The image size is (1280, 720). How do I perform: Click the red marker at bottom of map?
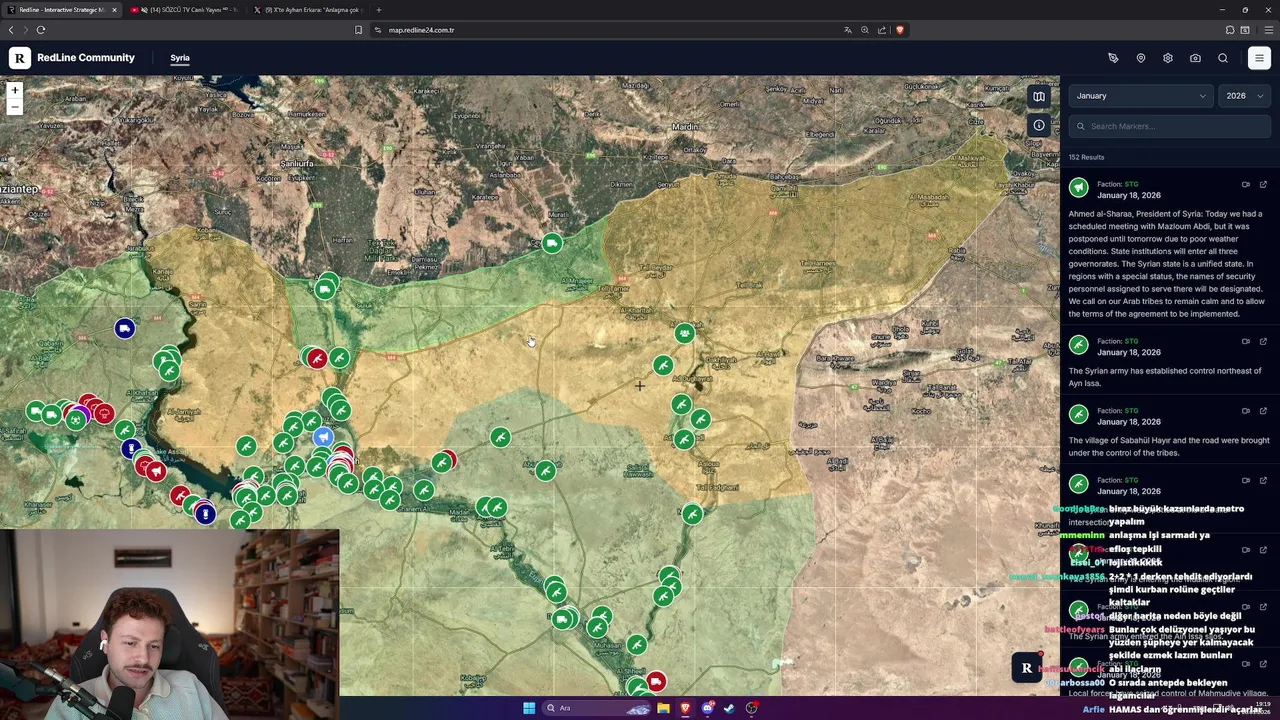(656, 682)
